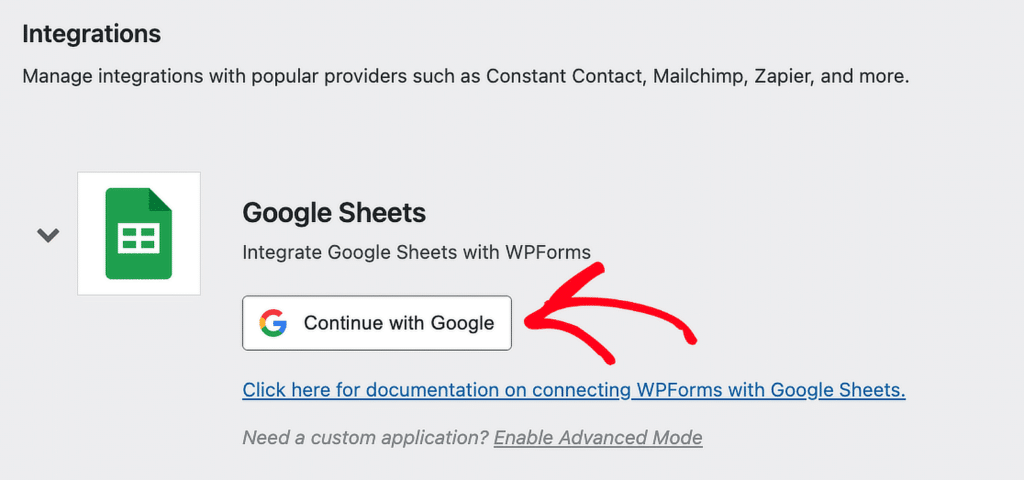Select the Google Sheets heading title
The height and width of the screenshot is (480, 1024).
coord(334,213)
